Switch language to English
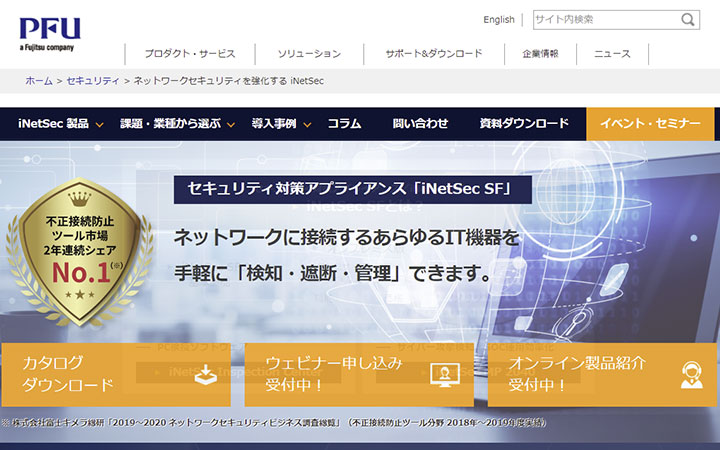720x450 pixels. pyautogui.click(x=498, y=20)
